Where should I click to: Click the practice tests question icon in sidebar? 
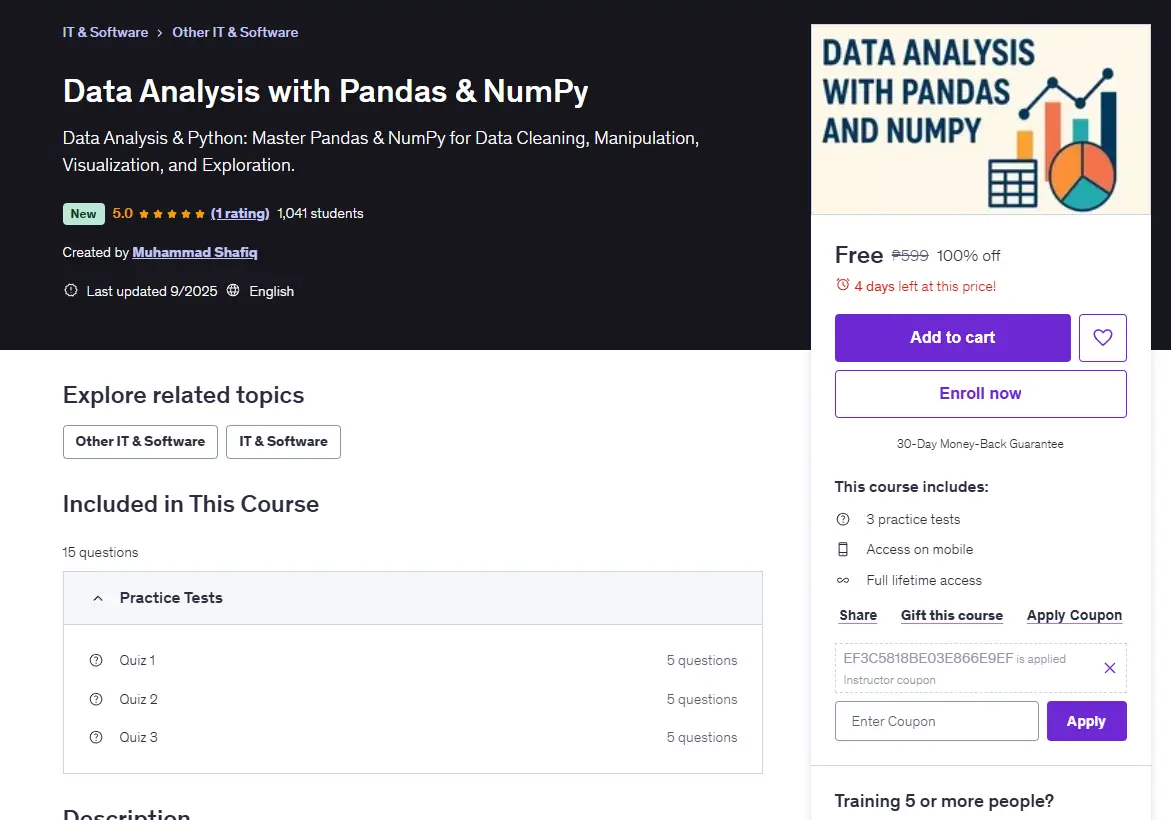click(x=842, y=519)
